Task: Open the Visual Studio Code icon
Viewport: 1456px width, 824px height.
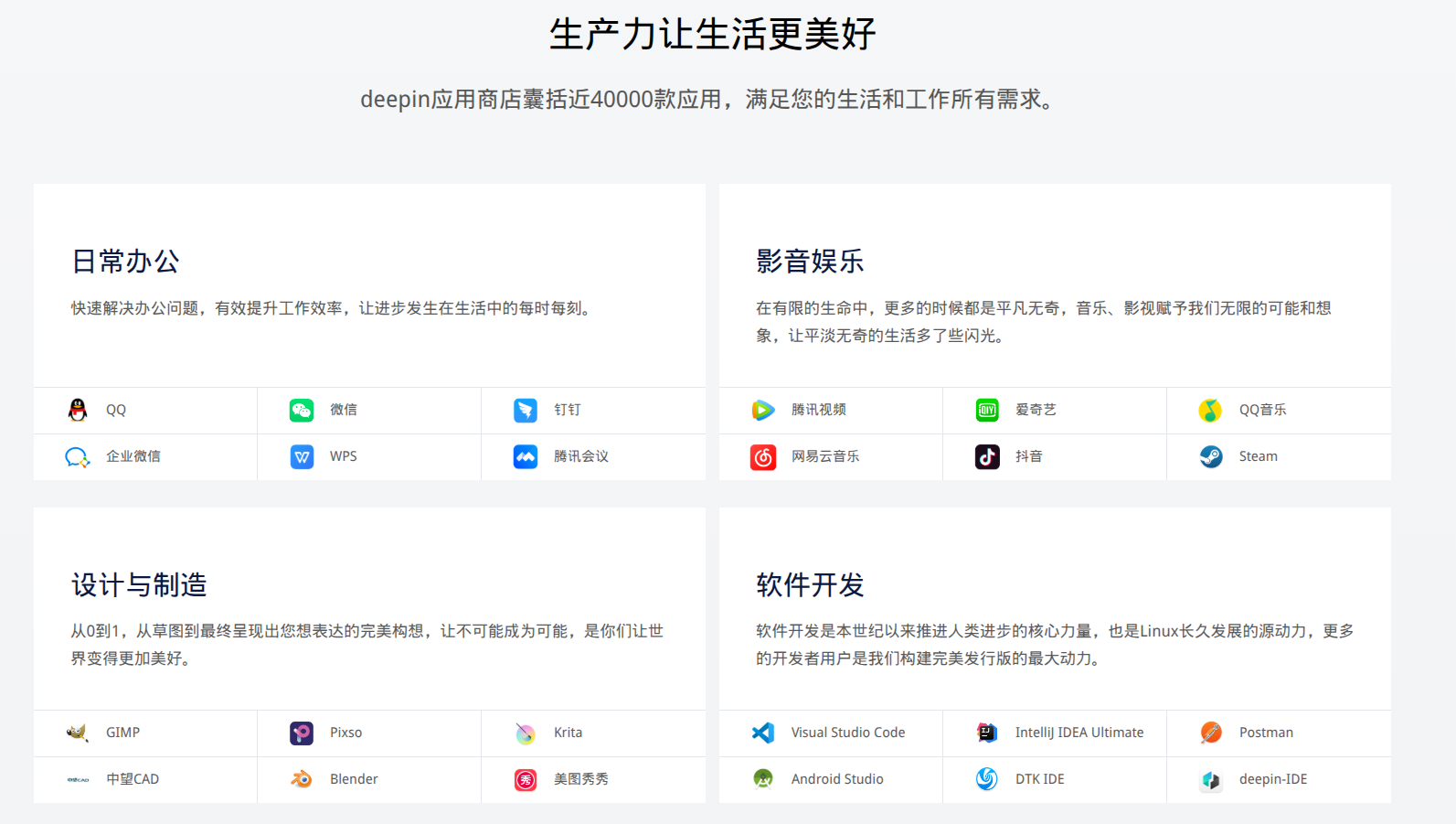Action: coord(763,733)
